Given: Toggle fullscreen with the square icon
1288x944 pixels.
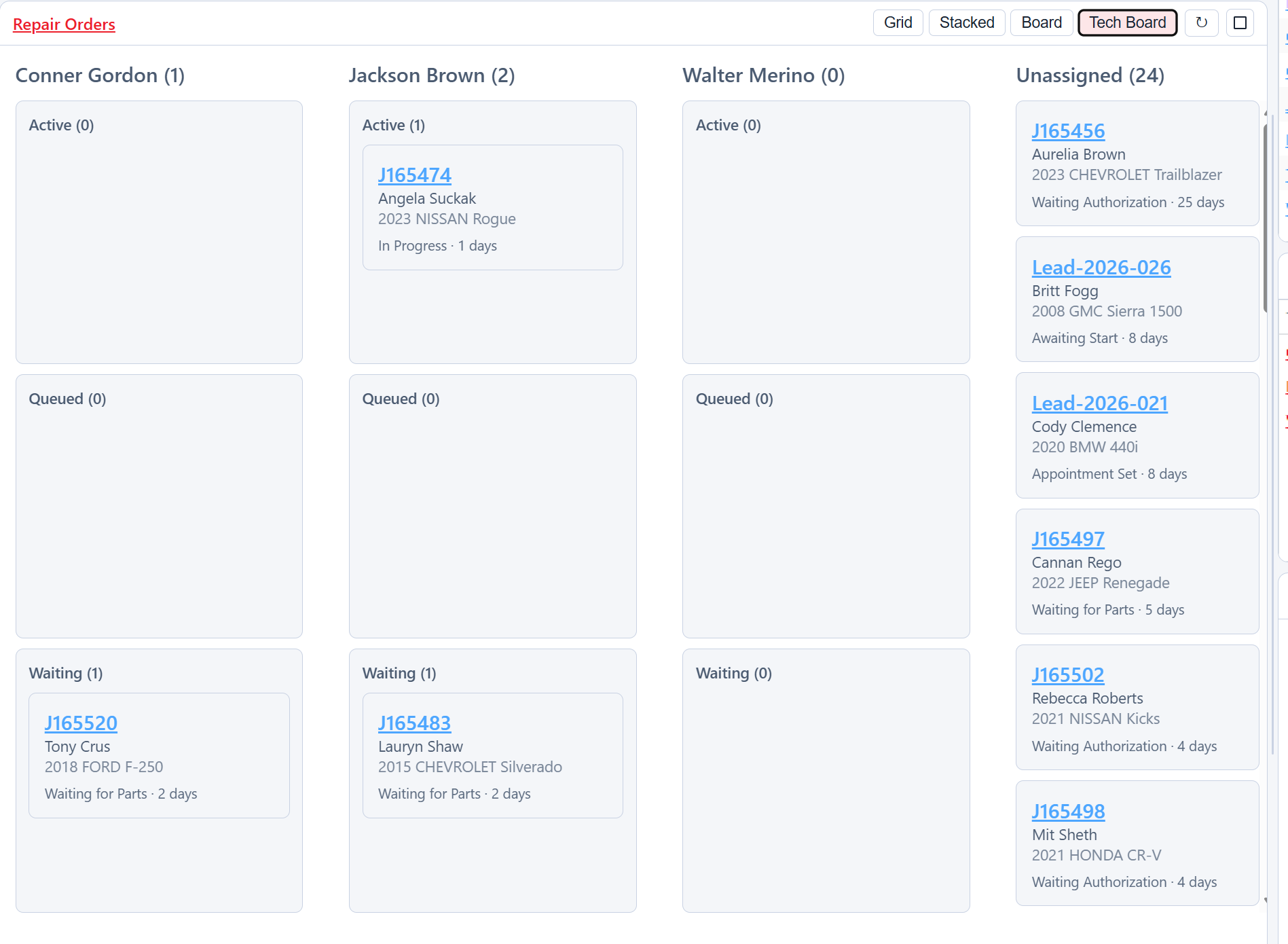Looking at the screenshot, I should [1240, 22].
